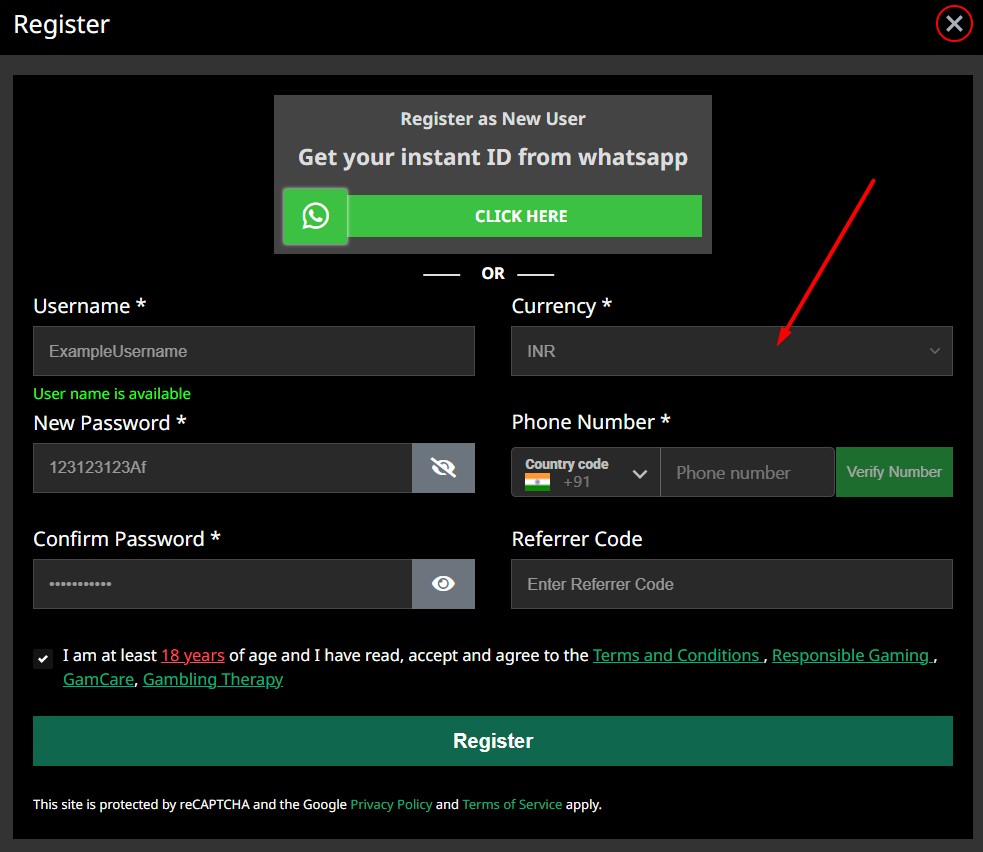Open Terms and Conditions link
Screen dimensions: 983x852
pos(677,655)
